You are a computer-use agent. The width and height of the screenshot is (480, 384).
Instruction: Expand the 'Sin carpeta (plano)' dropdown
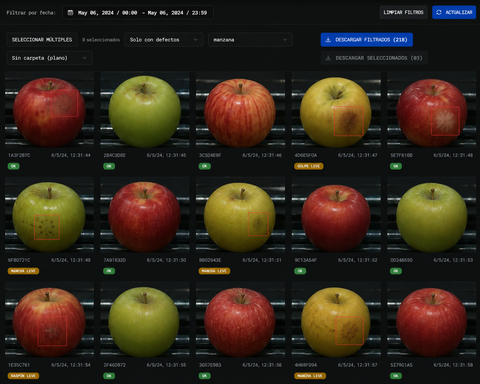pyautogui.click(x=49, y=58)
